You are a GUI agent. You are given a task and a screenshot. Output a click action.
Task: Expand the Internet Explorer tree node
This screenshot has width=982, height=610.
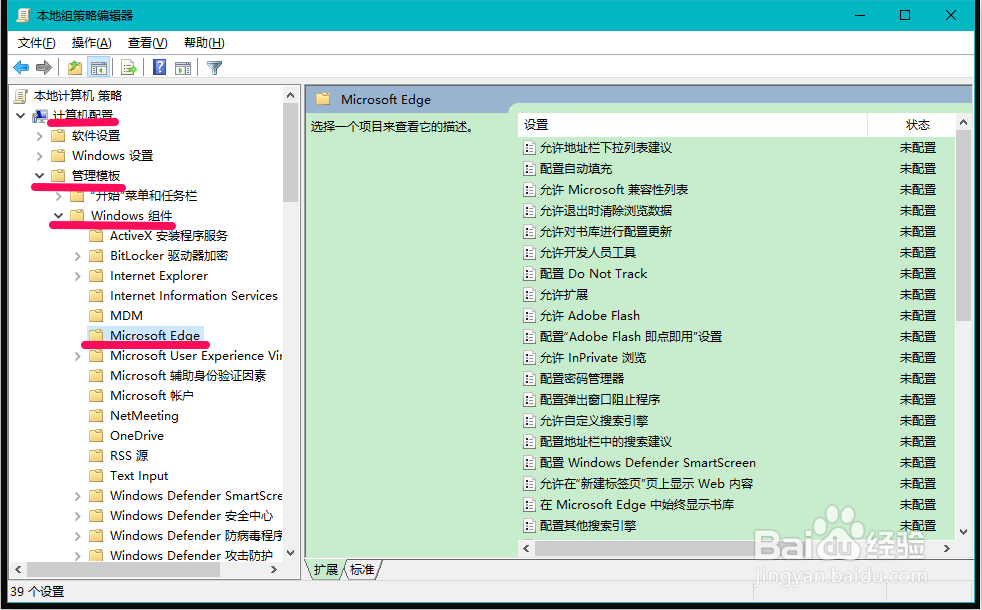click(78, 276)
